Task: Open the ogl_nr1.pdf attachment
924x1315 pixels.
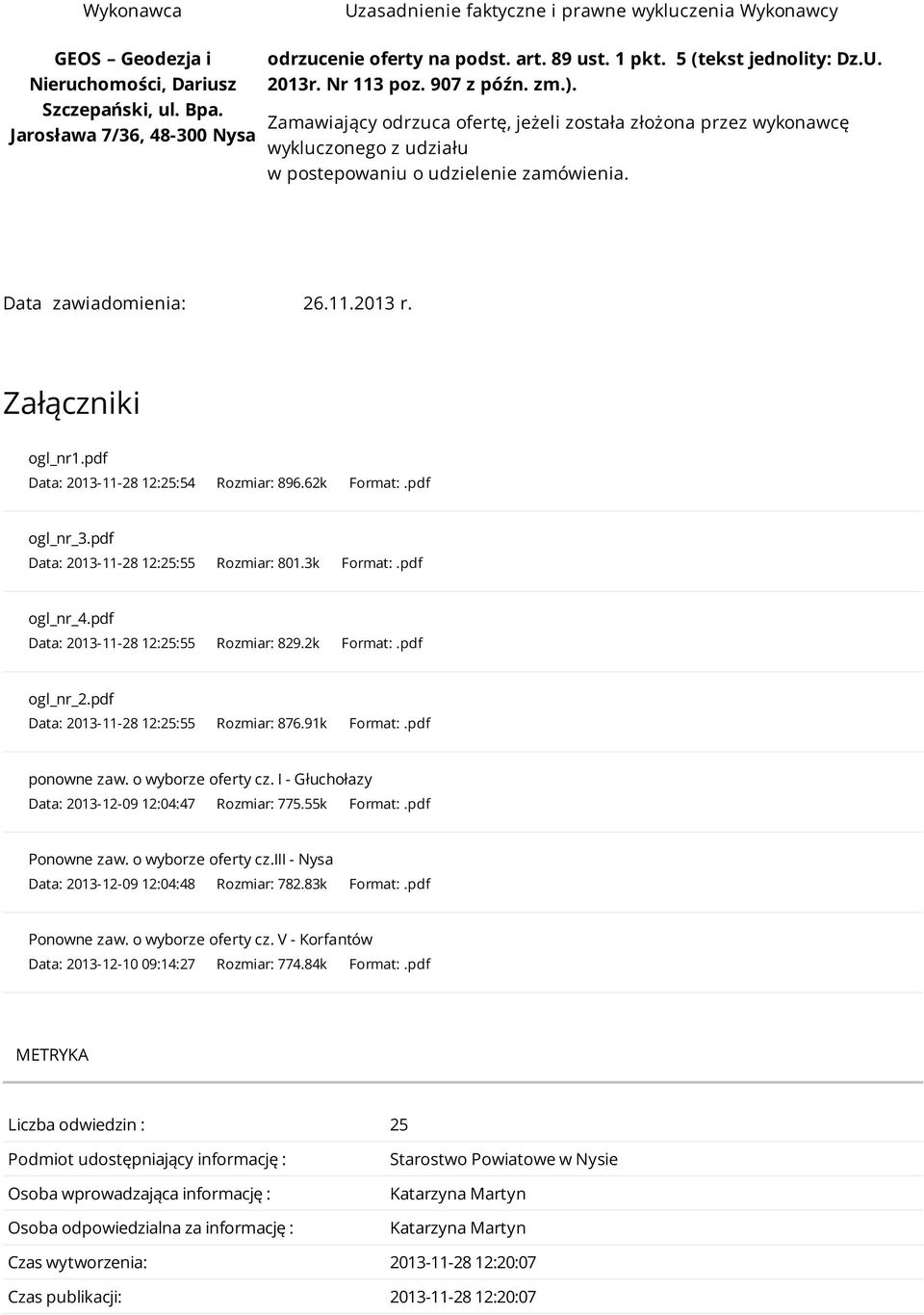Action: (67, 458)
